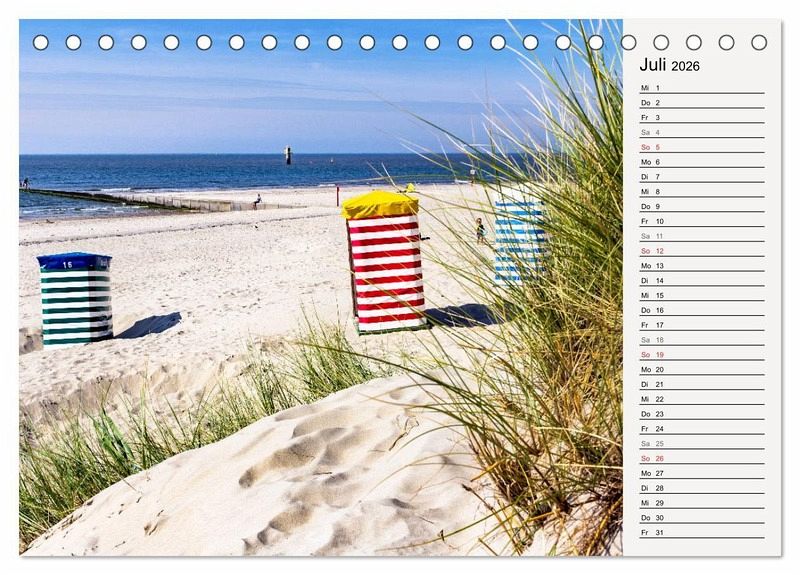Select the 'Fr 3' calendar row

[702, 117]
